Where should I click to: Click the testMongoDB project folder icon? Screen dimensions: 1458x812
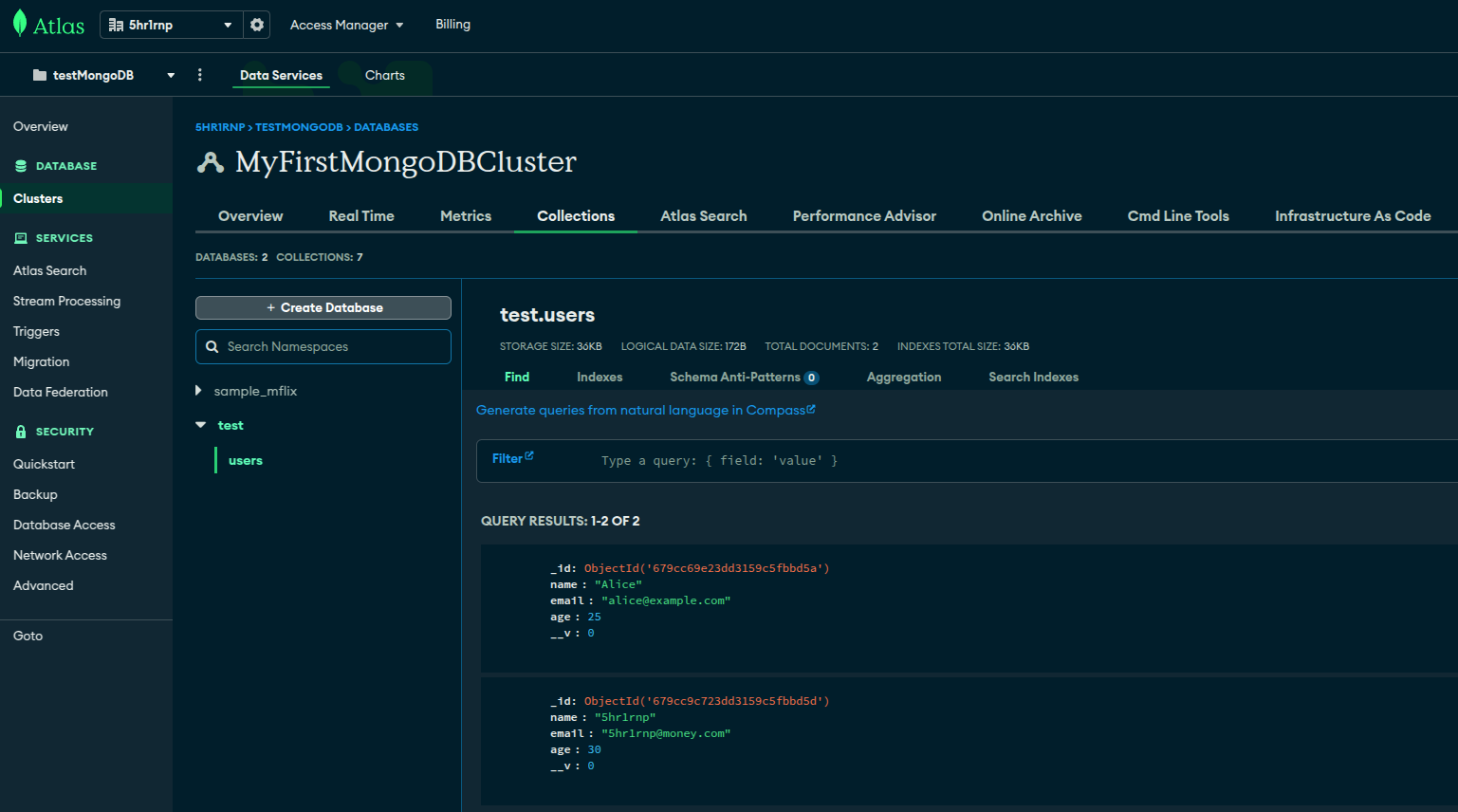[x=40, y=75]
